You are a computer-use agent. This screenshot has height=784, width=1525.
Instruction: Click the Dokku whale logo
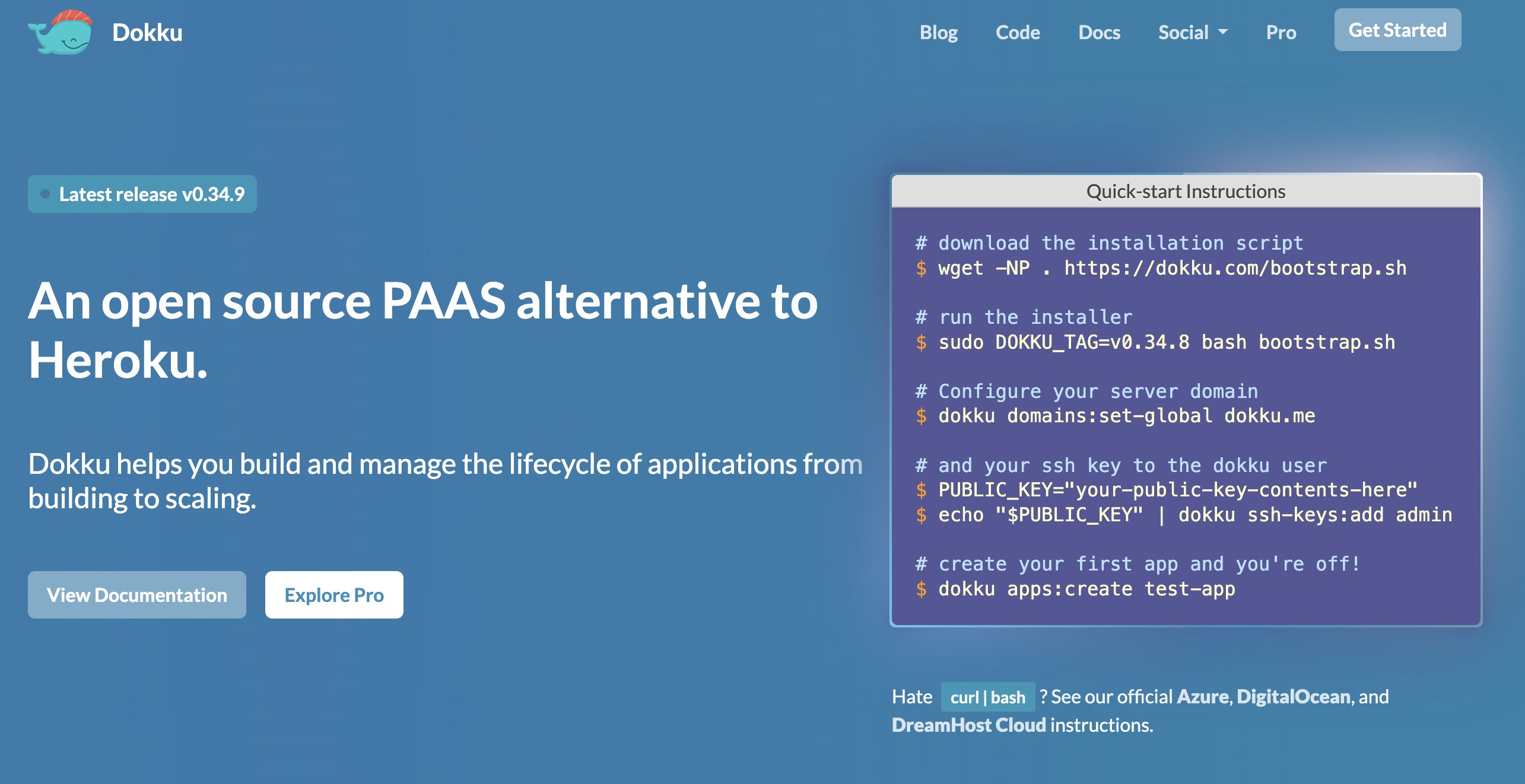(61, 32)
